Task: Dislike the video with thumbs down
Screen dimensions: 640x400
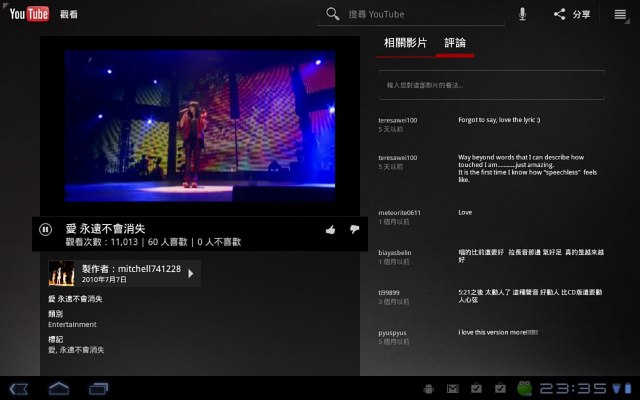Action: click(354, 229)
